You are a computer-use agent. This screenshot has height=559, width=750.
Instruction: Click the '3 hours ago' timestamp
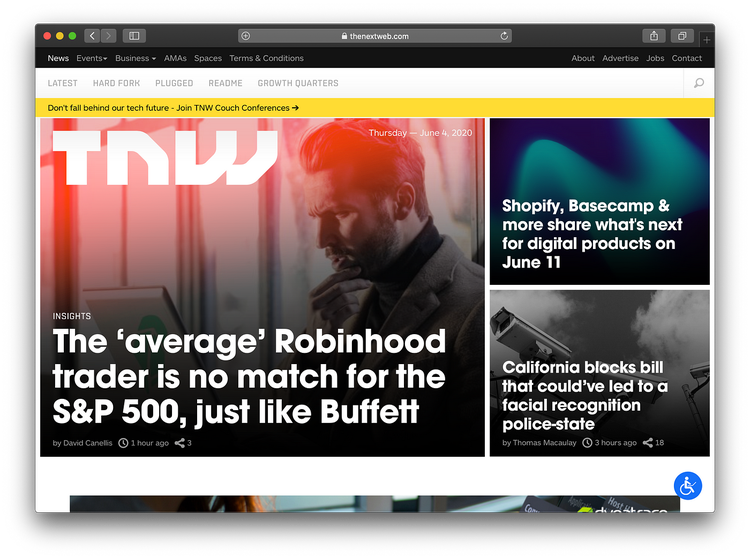616,443
